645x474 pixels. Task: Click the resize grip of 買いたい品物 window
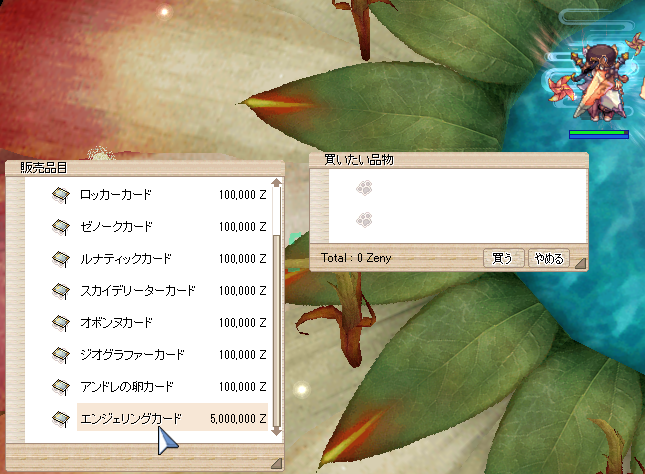click(x=580, y=263)
